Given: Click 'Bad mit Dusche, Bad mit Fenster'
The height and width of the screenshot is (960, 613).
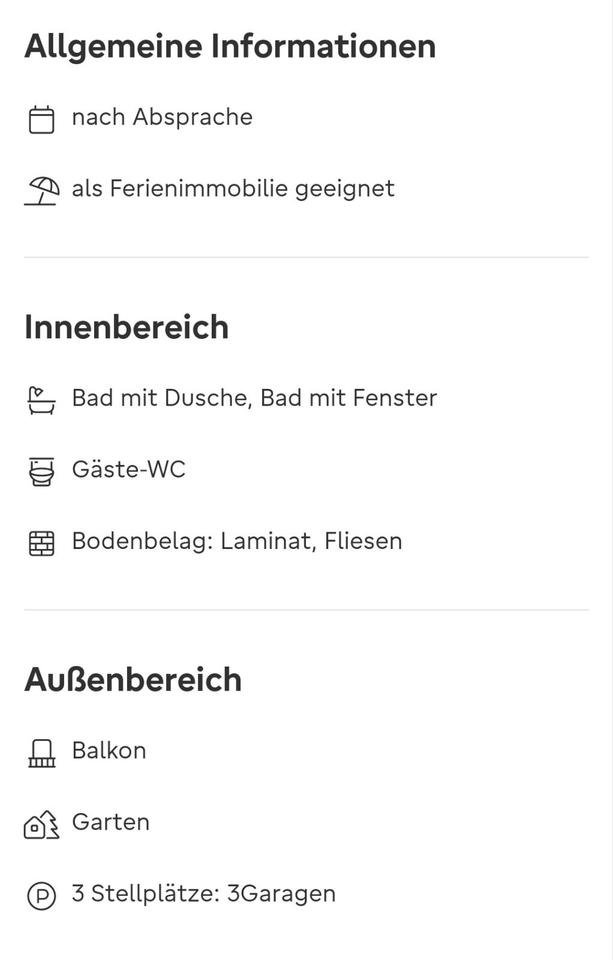Looking at the screenshot, I should (254, 399).
